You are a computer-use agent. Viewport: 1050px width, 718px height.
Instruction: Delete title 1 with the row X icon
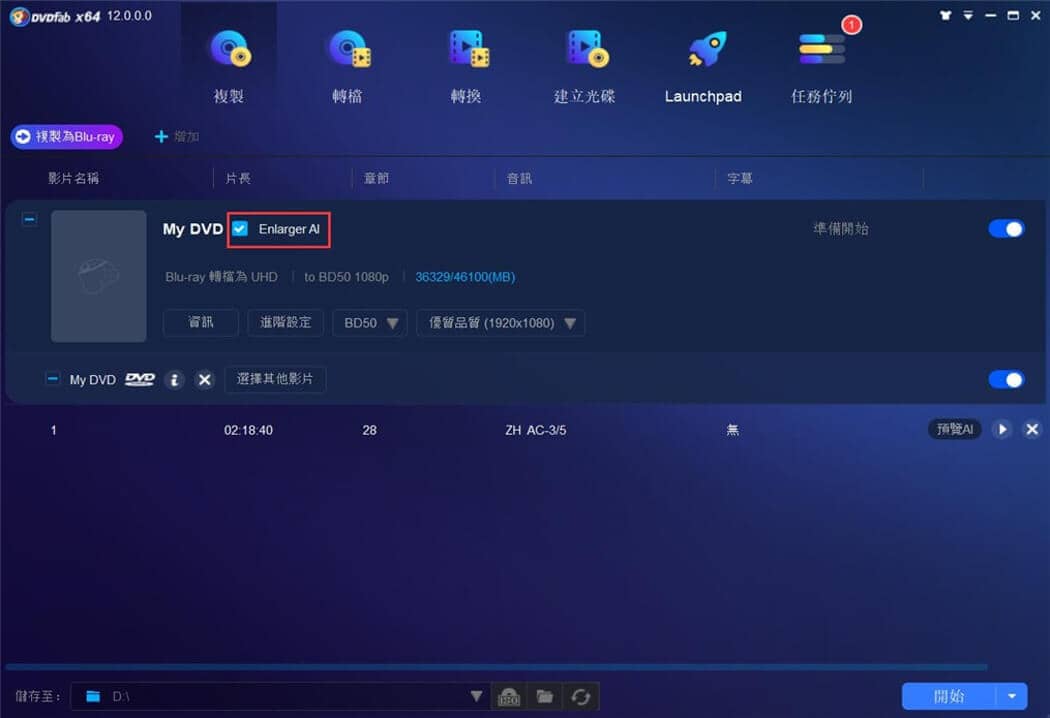click(1032, 429)
